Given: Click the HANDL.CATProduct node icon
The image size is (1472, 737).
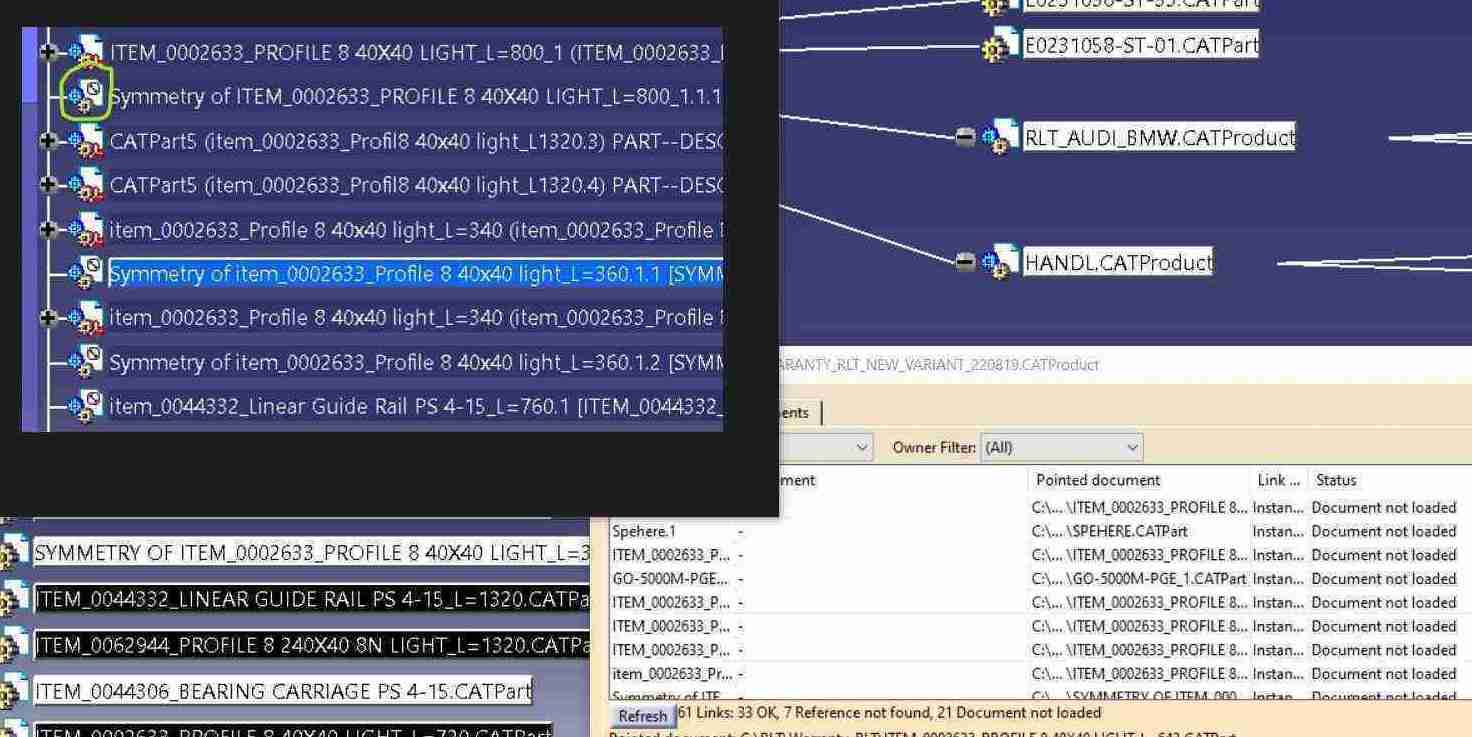Looking at the screenshot, I should (997, 263).
